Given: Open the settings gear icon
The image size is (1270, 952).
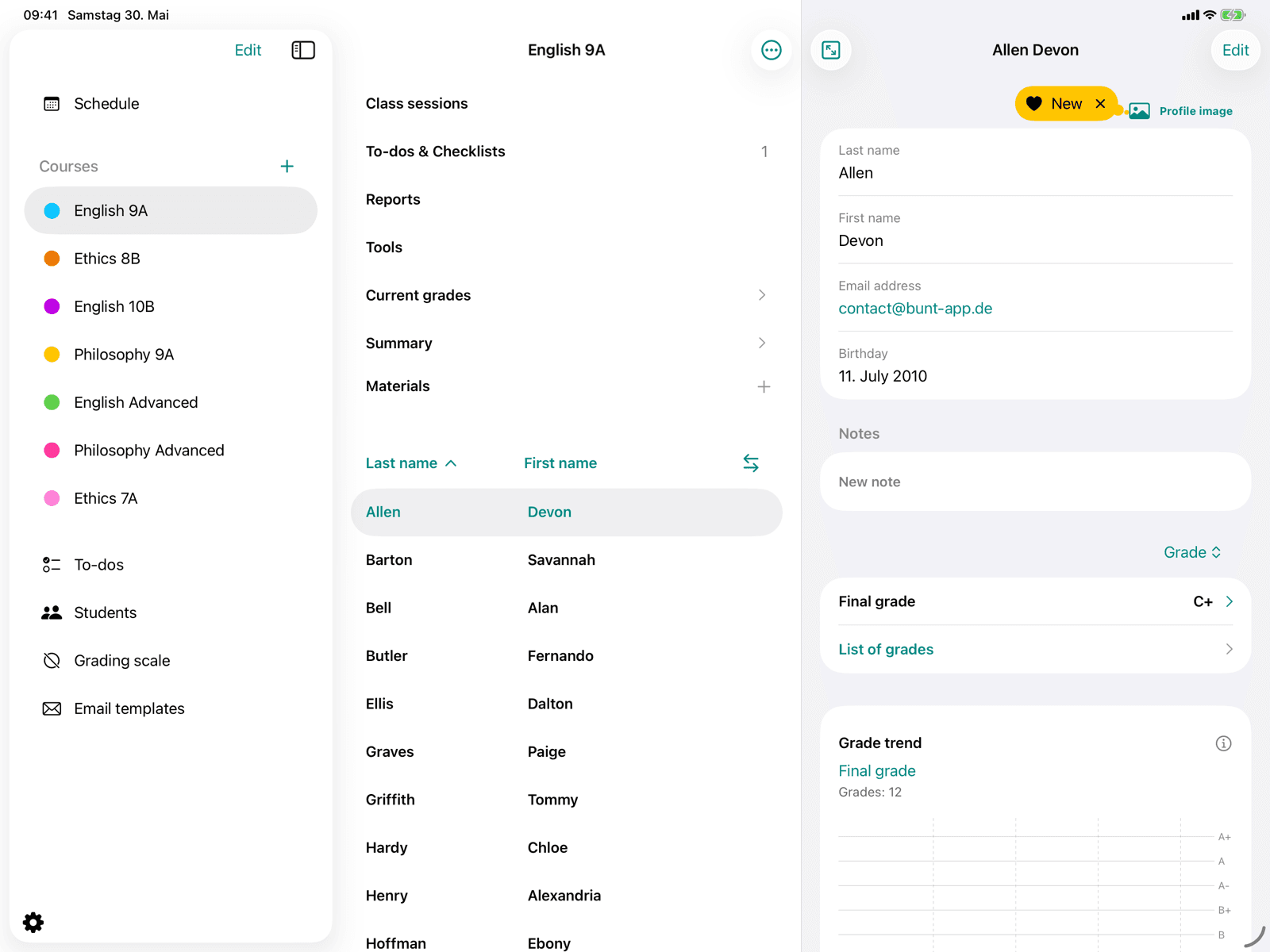Looking at the screenshot, I should [x=33, y=922].
